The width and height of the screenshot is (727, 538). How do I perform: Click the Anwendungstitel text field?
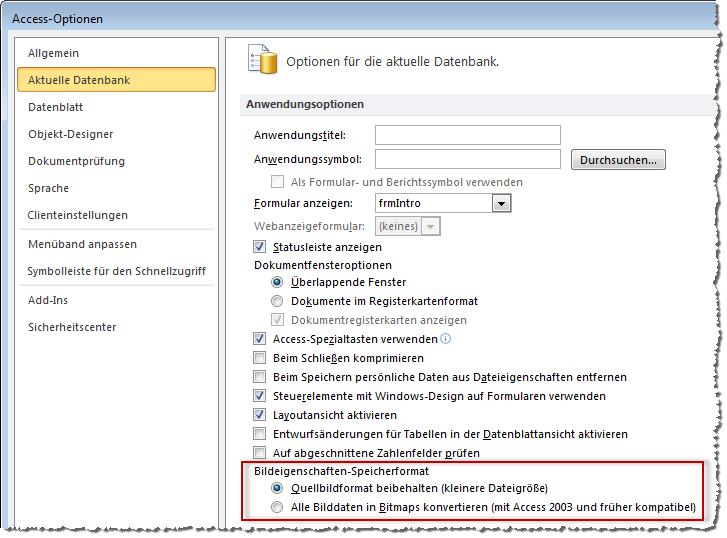[x=467, y=135]
